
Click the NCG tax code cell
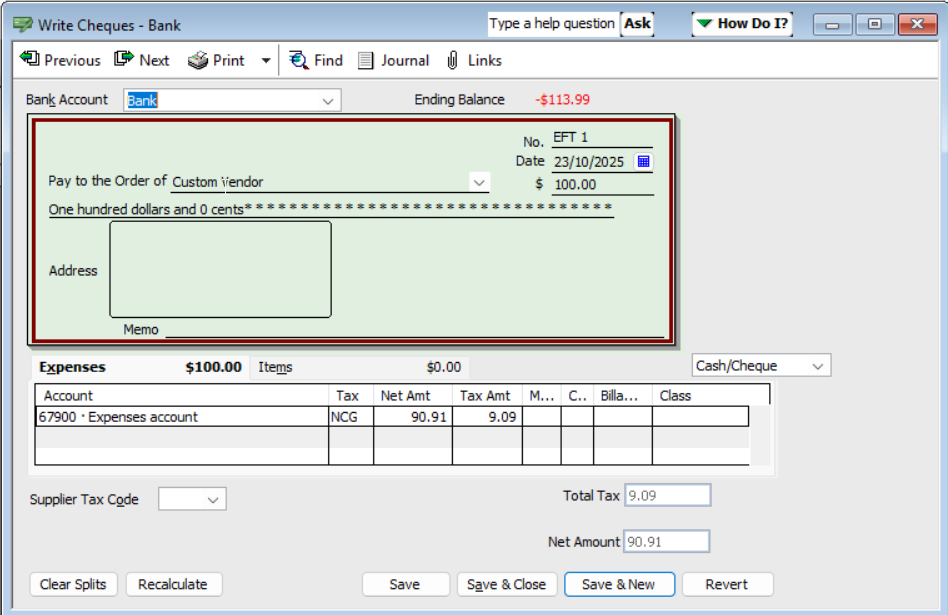pyautogui.click(x=351, y=417)
